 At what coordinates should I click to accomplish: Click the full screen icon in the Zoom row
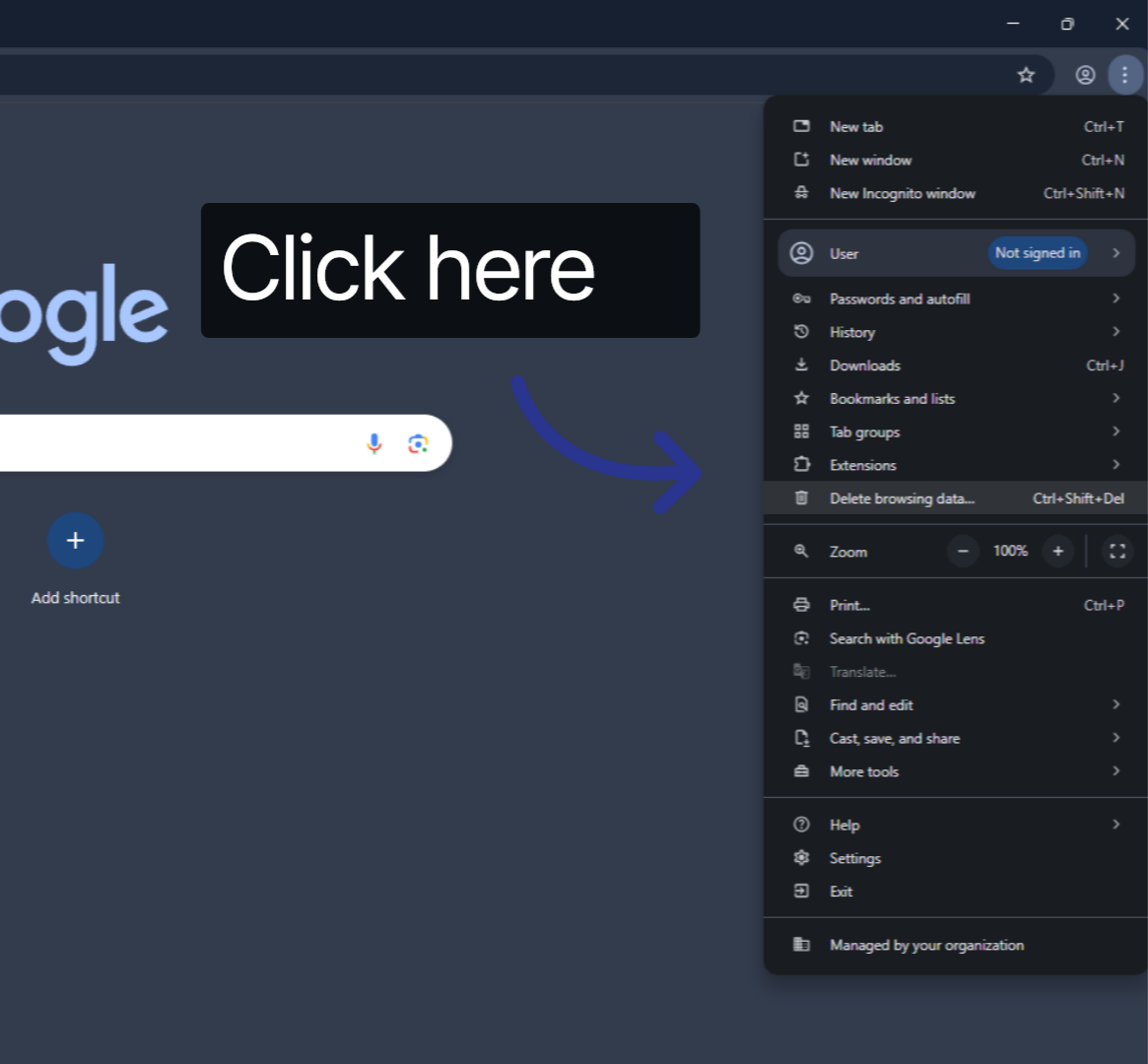(x=1116, y=551)
